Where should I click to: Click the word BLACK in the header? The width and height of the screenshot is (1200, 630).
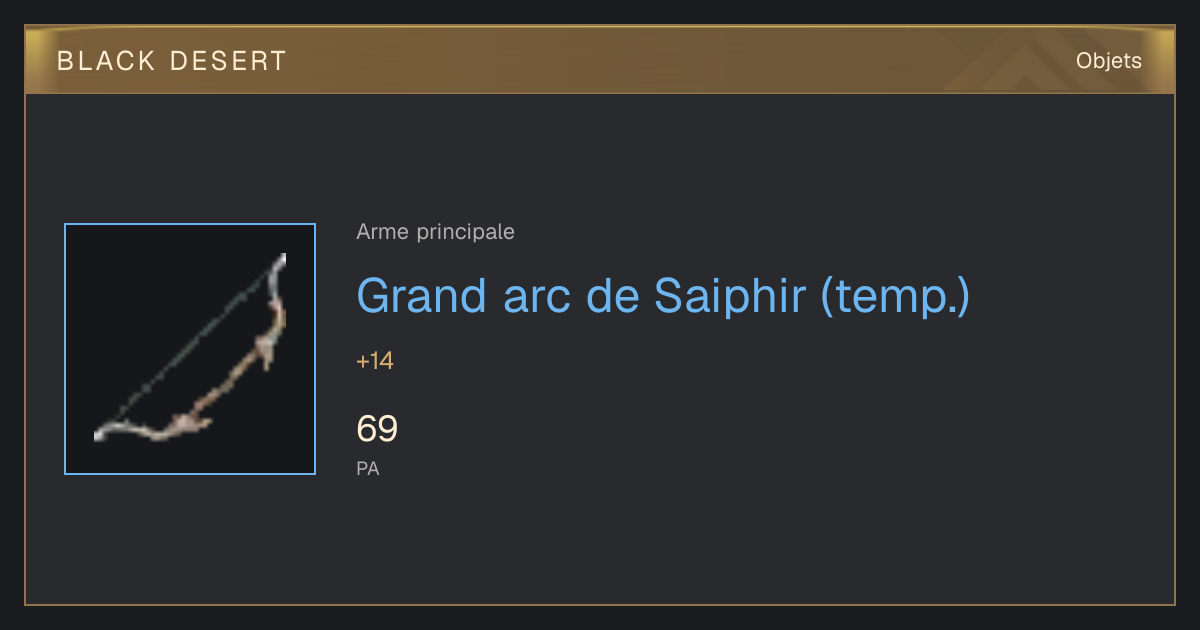tap(107, 61)
